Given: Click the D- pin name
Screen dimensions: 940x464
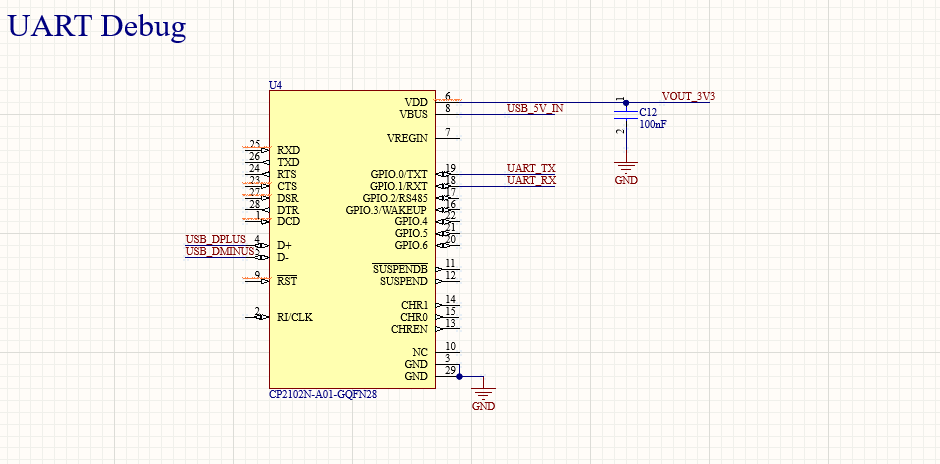Looking at the screenshot, I should (x=283, y=258).
